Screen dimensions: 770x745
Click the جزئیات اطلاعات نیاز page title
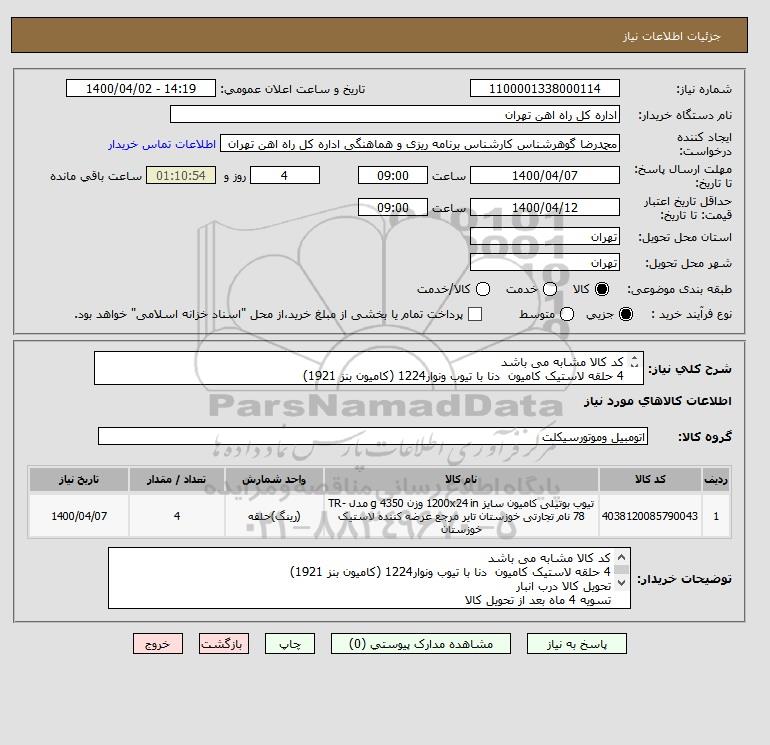click(671, 36)
